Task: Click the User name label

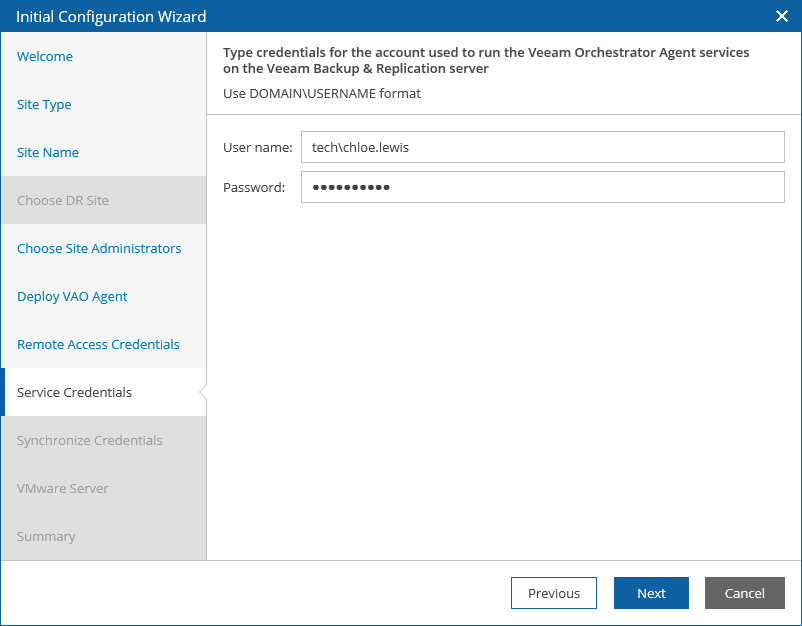Action: [258, 147]
